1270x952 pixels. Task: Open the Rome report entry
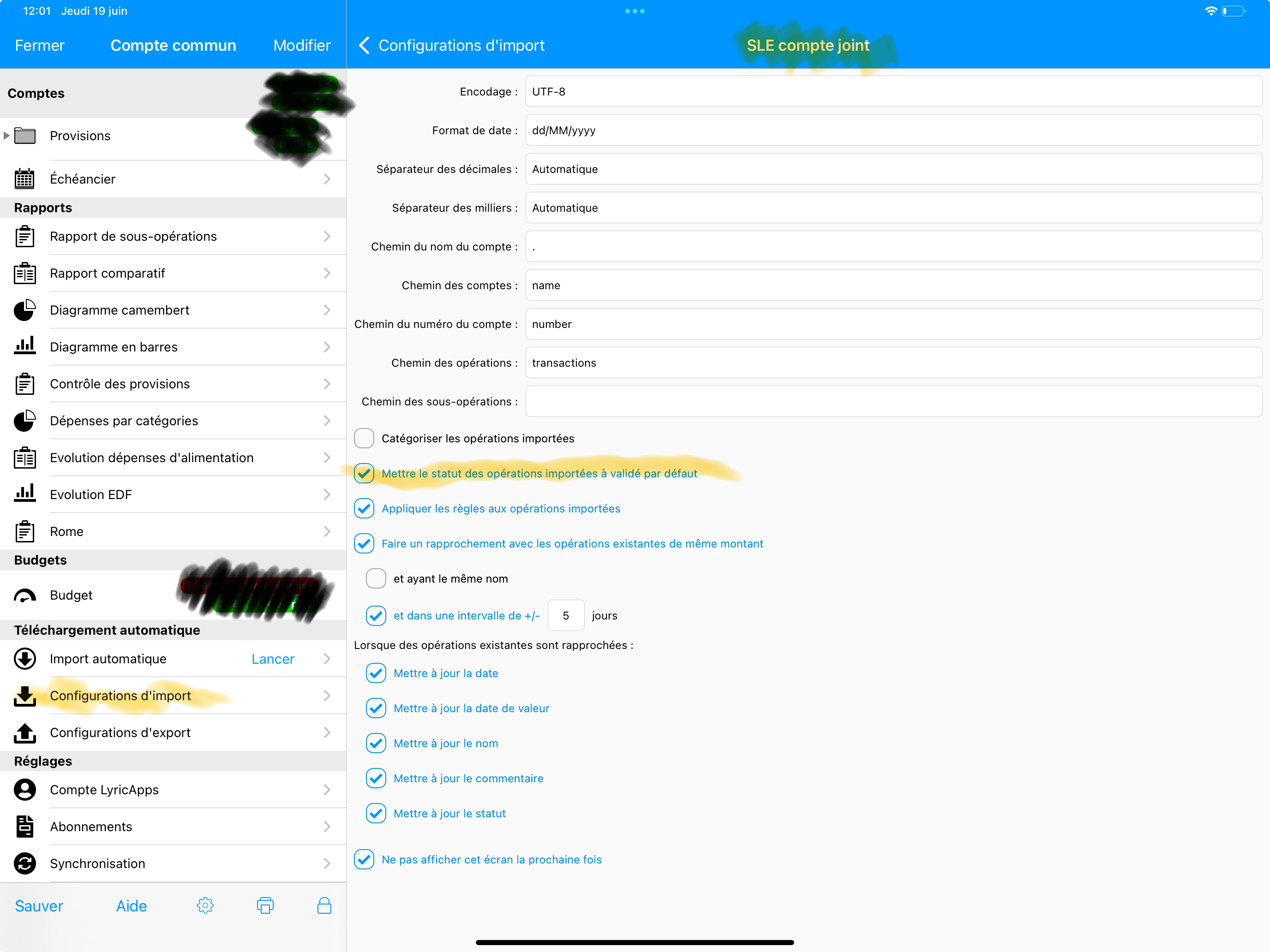173,531
